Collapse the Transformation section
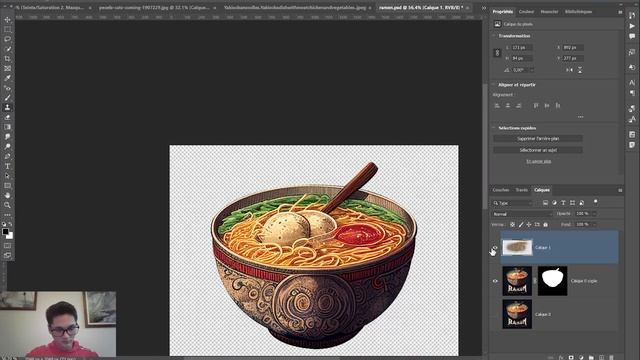 tap(493, 36)
